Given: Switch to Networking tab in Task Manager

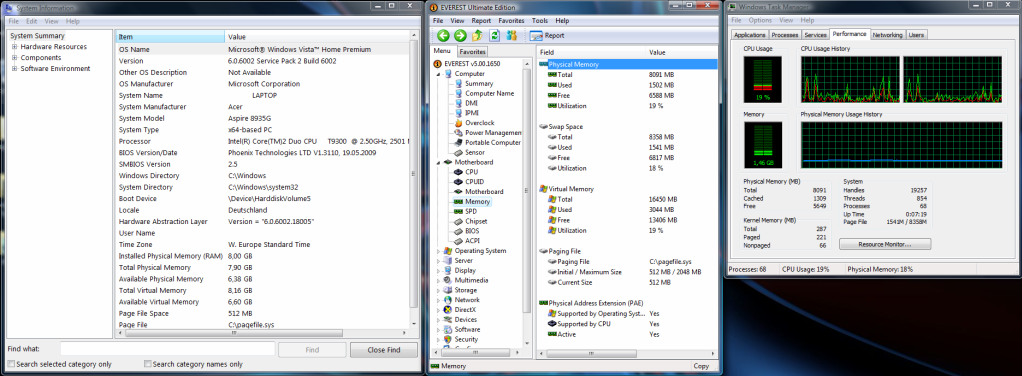Looking at the screenshot, I should click(x=887, y=35).
